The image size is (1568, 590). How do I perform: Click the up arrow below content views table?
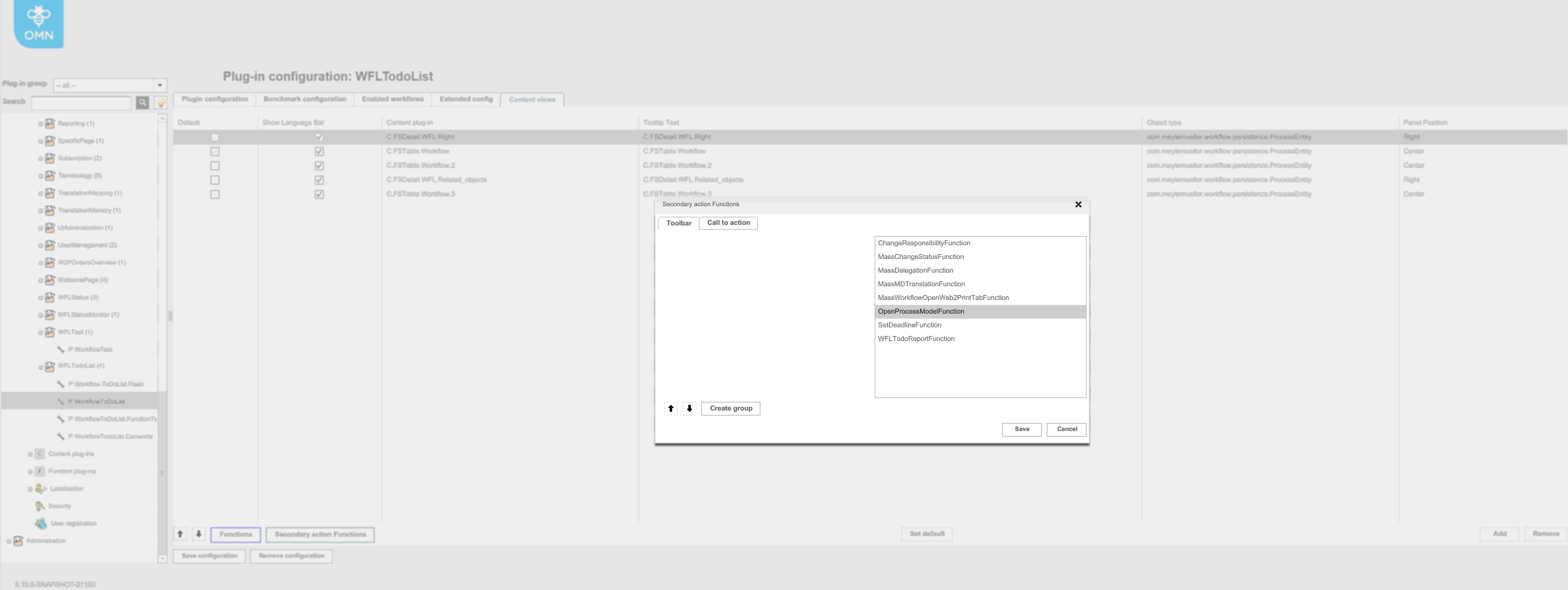[180, 534]
